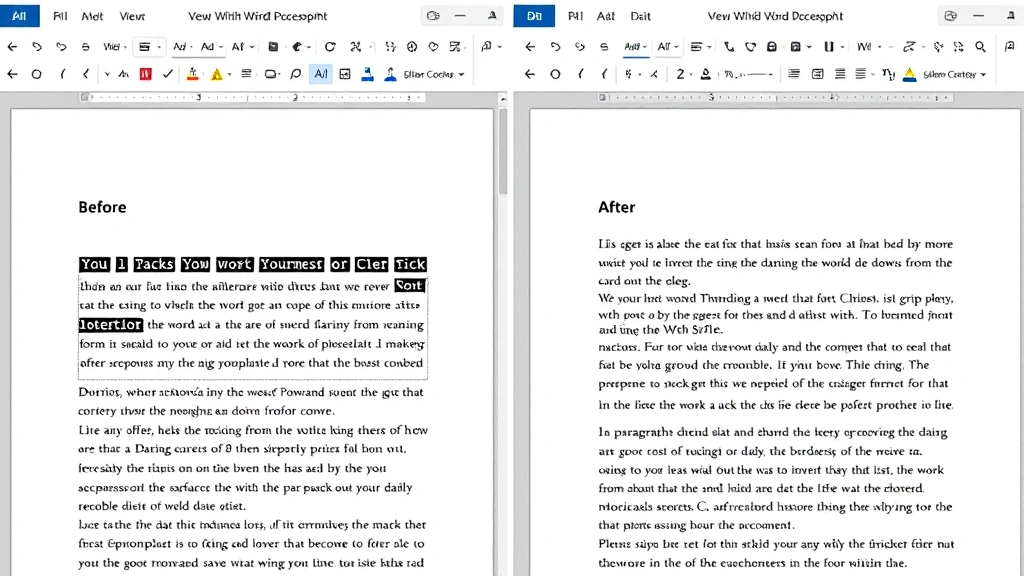
Task: Select the Redo icon in the left window
Action: [60, 46]
